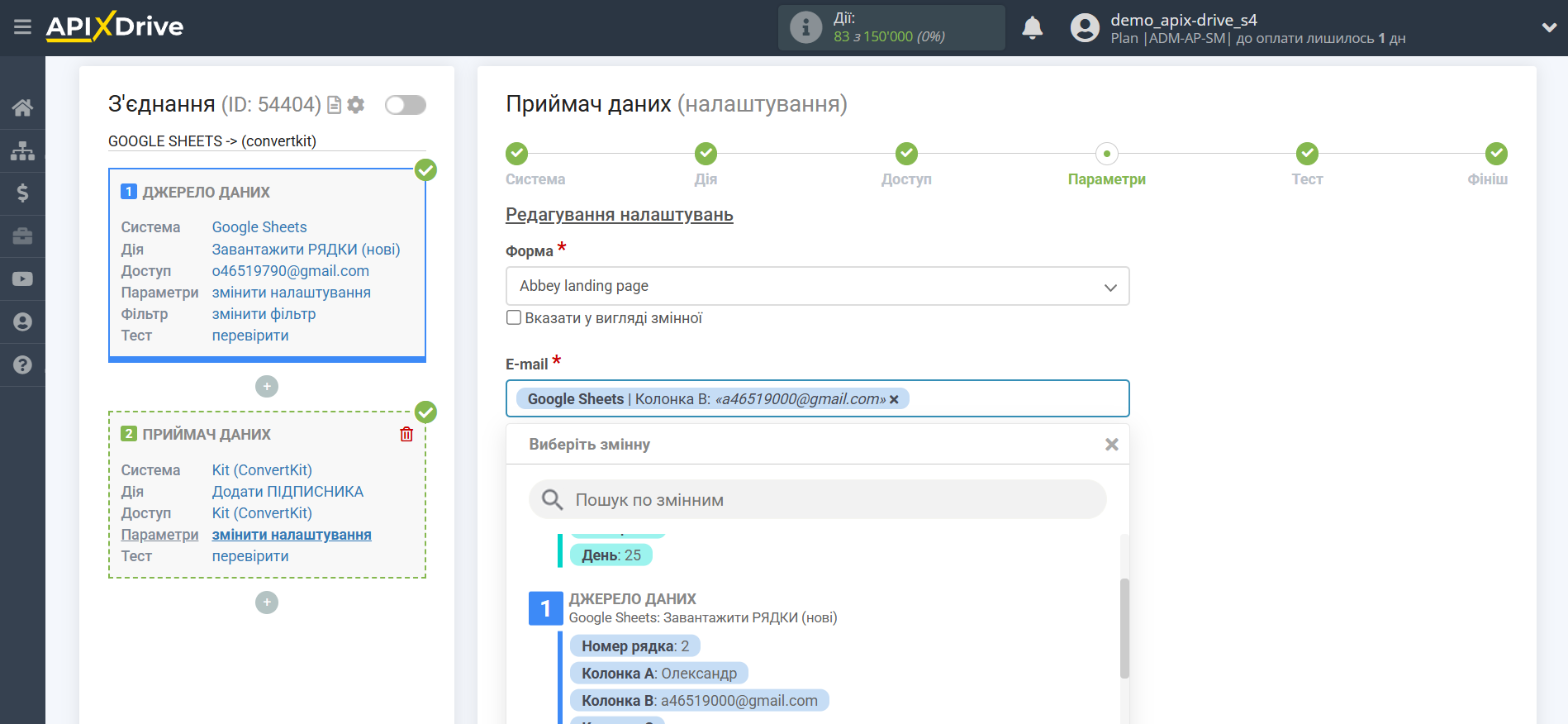Close the 'Виберіть змінну' panel

[x=1112, y=445]
